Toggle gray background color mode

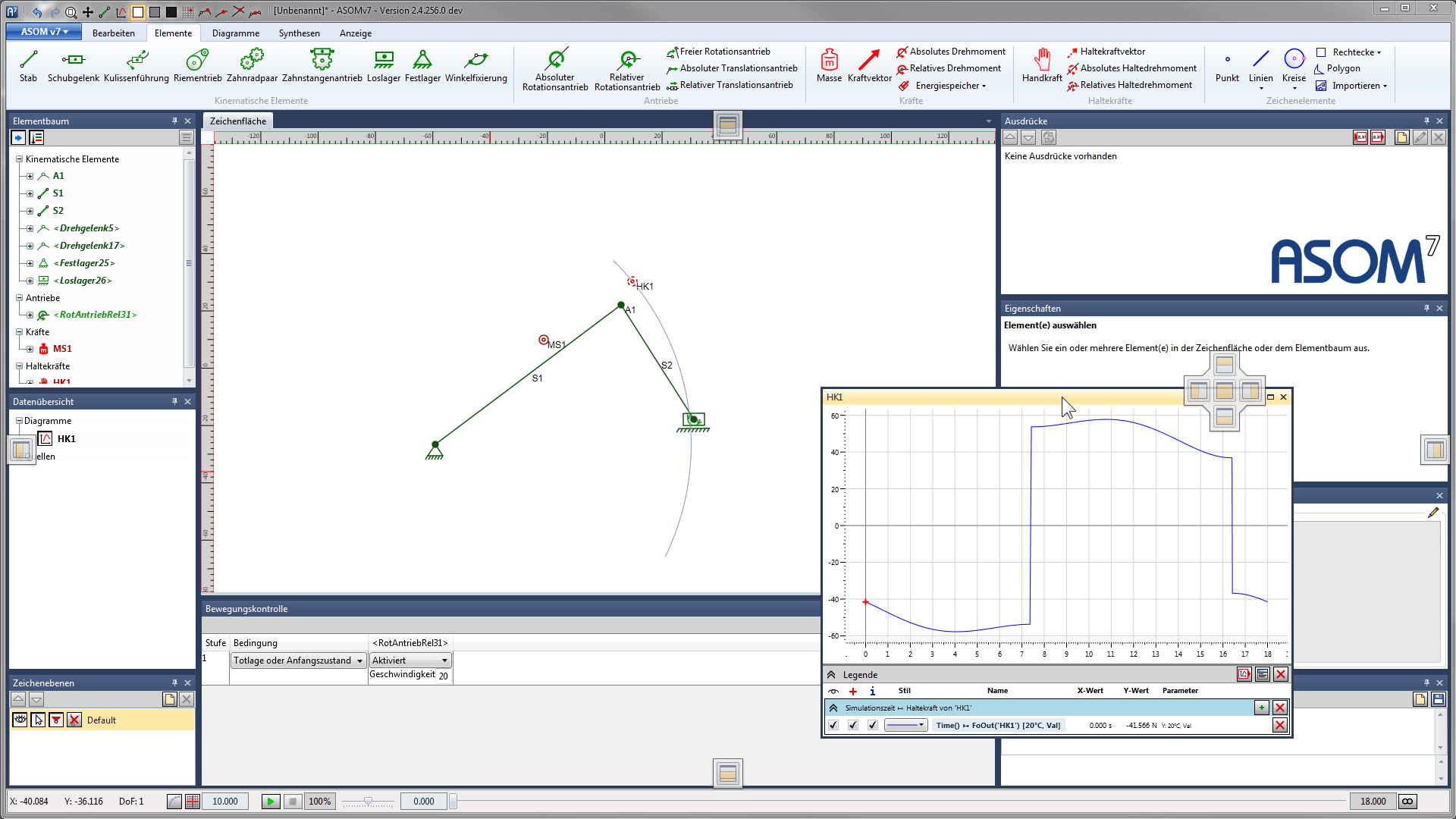point(155,11)
